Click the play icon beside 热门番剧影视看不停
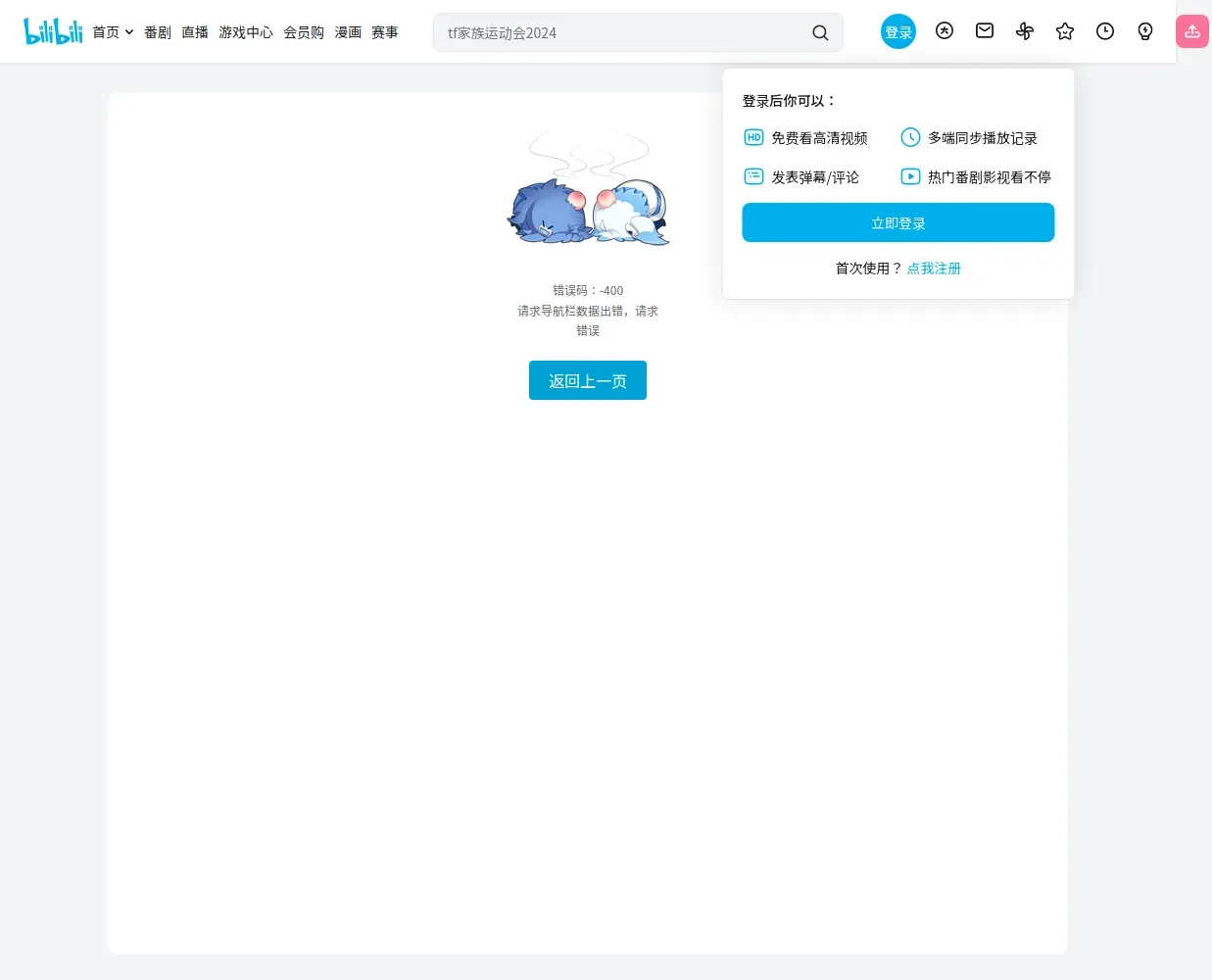 pyautogui.click(x=910, y=176)
